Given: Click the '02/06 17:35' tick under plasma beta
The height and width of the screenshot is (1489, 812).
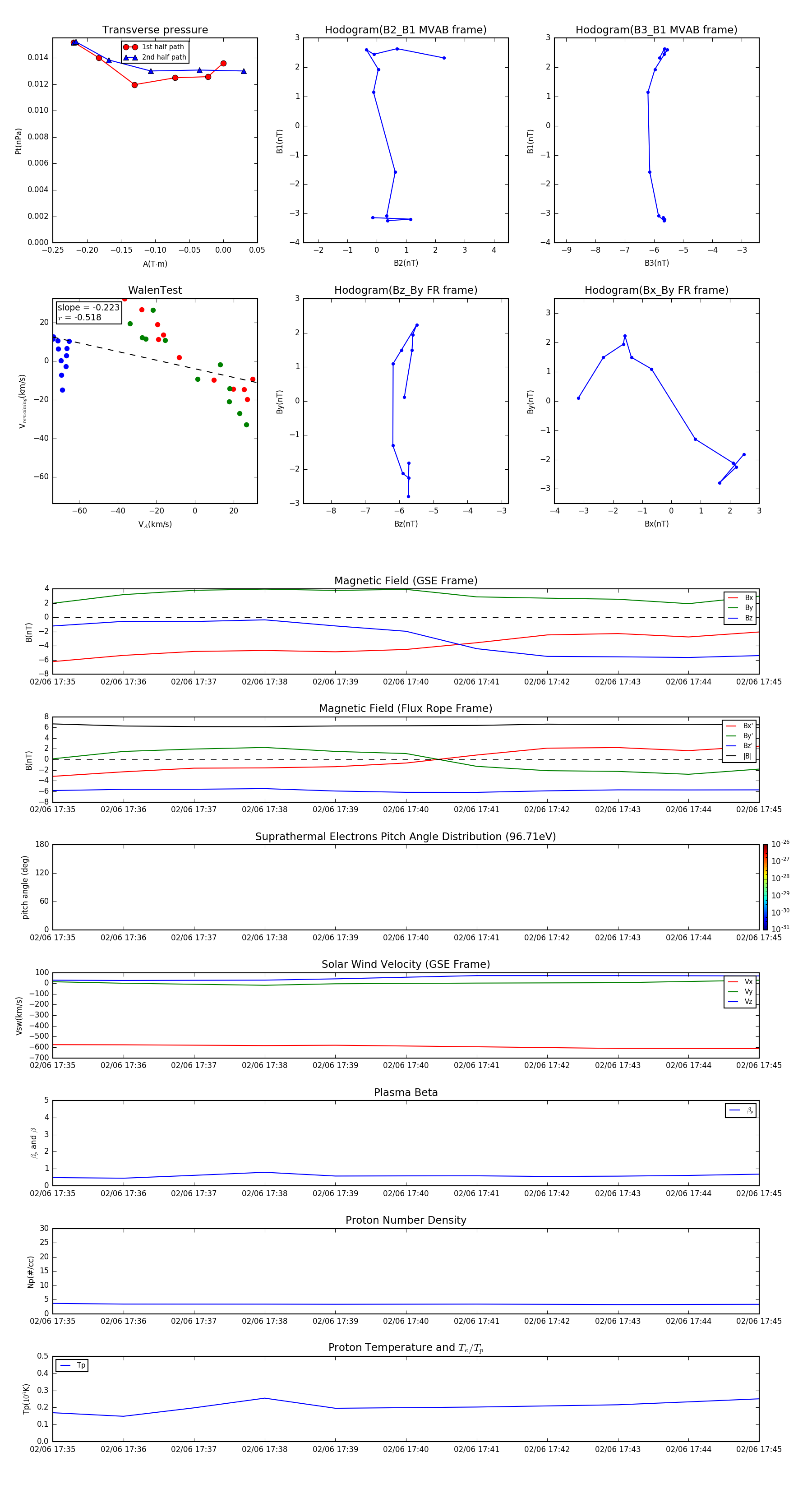Looking at the screenshot, I should coord(53,1193).
